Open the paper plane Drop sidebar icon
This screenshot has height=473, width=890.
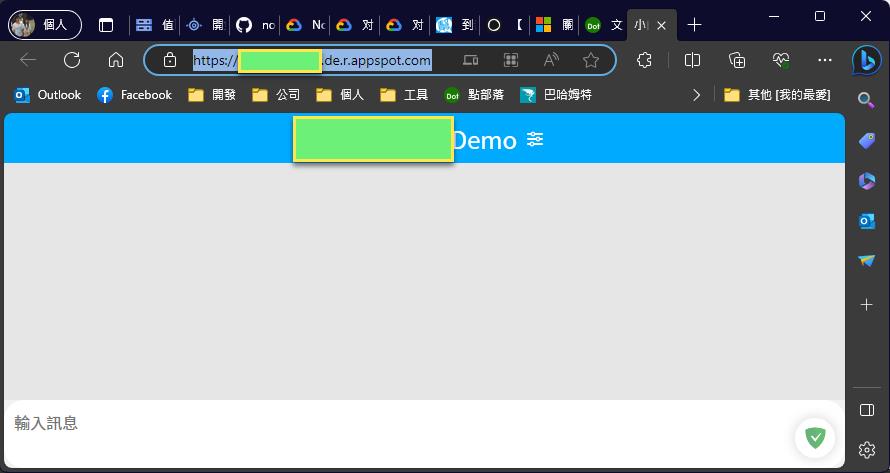click(867, 261)
